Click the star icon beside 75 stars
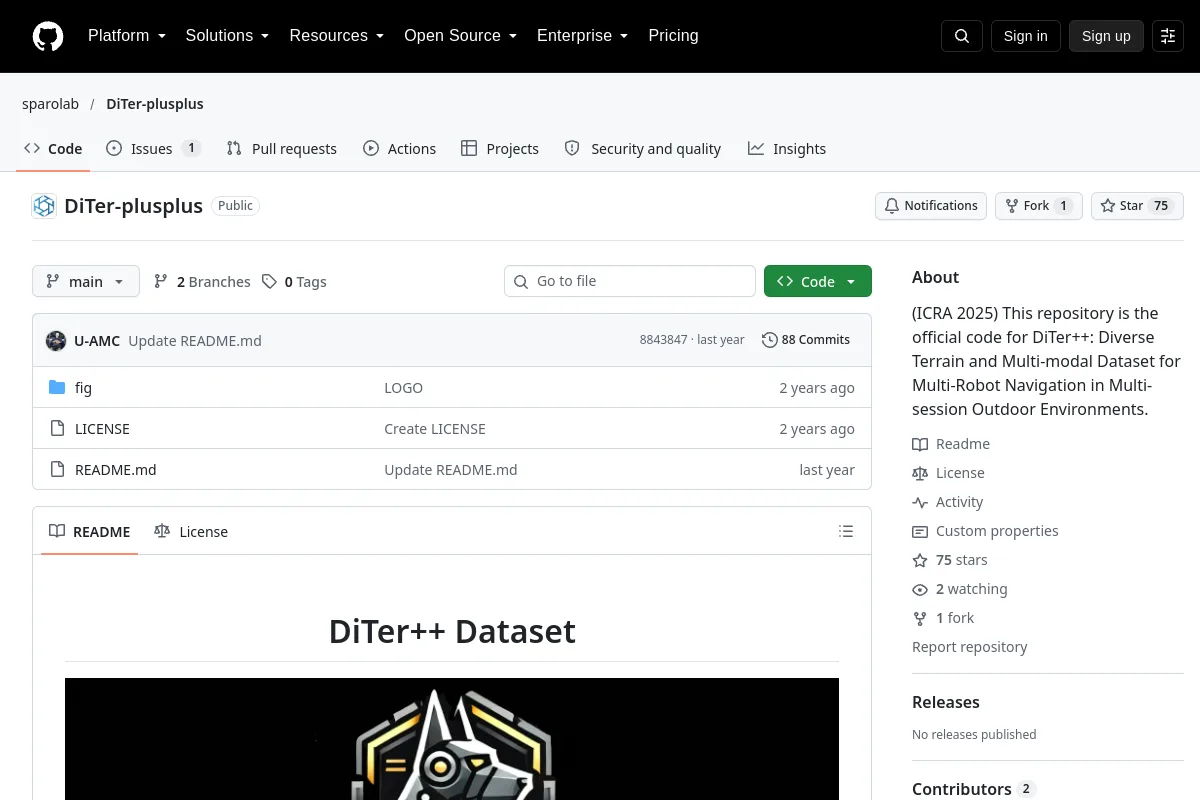 (x=920, y=560)
